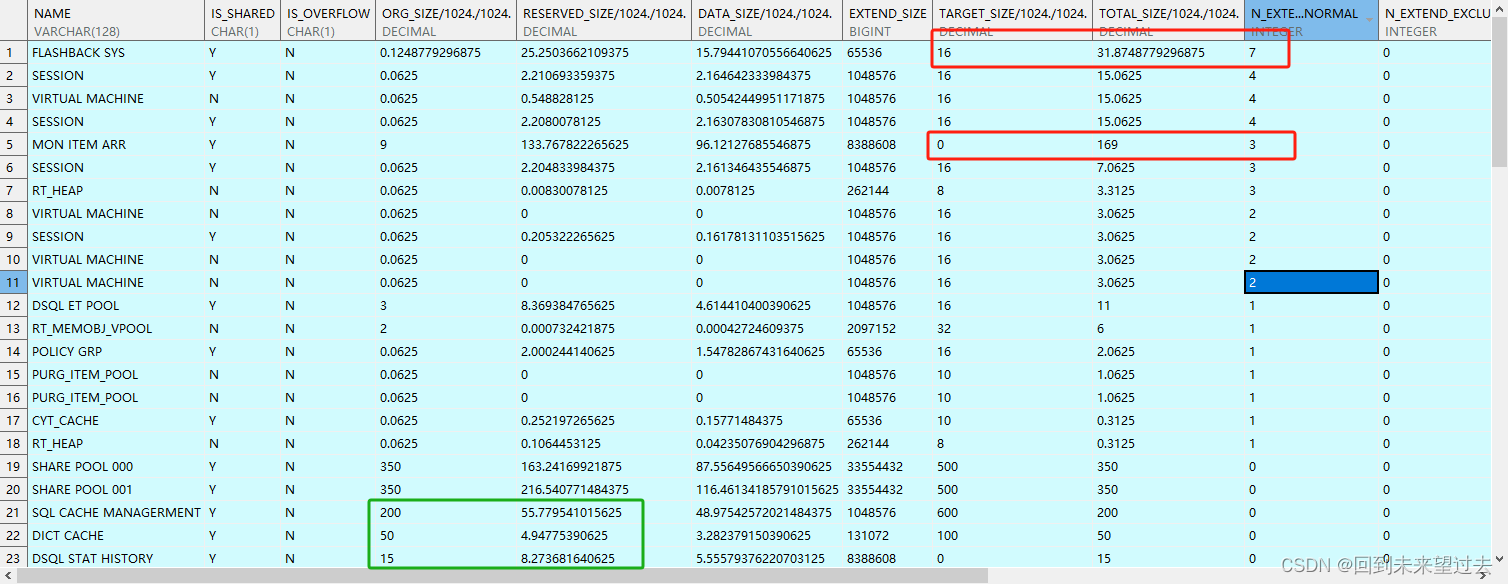Select the ORG_SIZE/1024./1024. column header
The width and height of the screenshot is (1508, 584).
pos(446,22)
